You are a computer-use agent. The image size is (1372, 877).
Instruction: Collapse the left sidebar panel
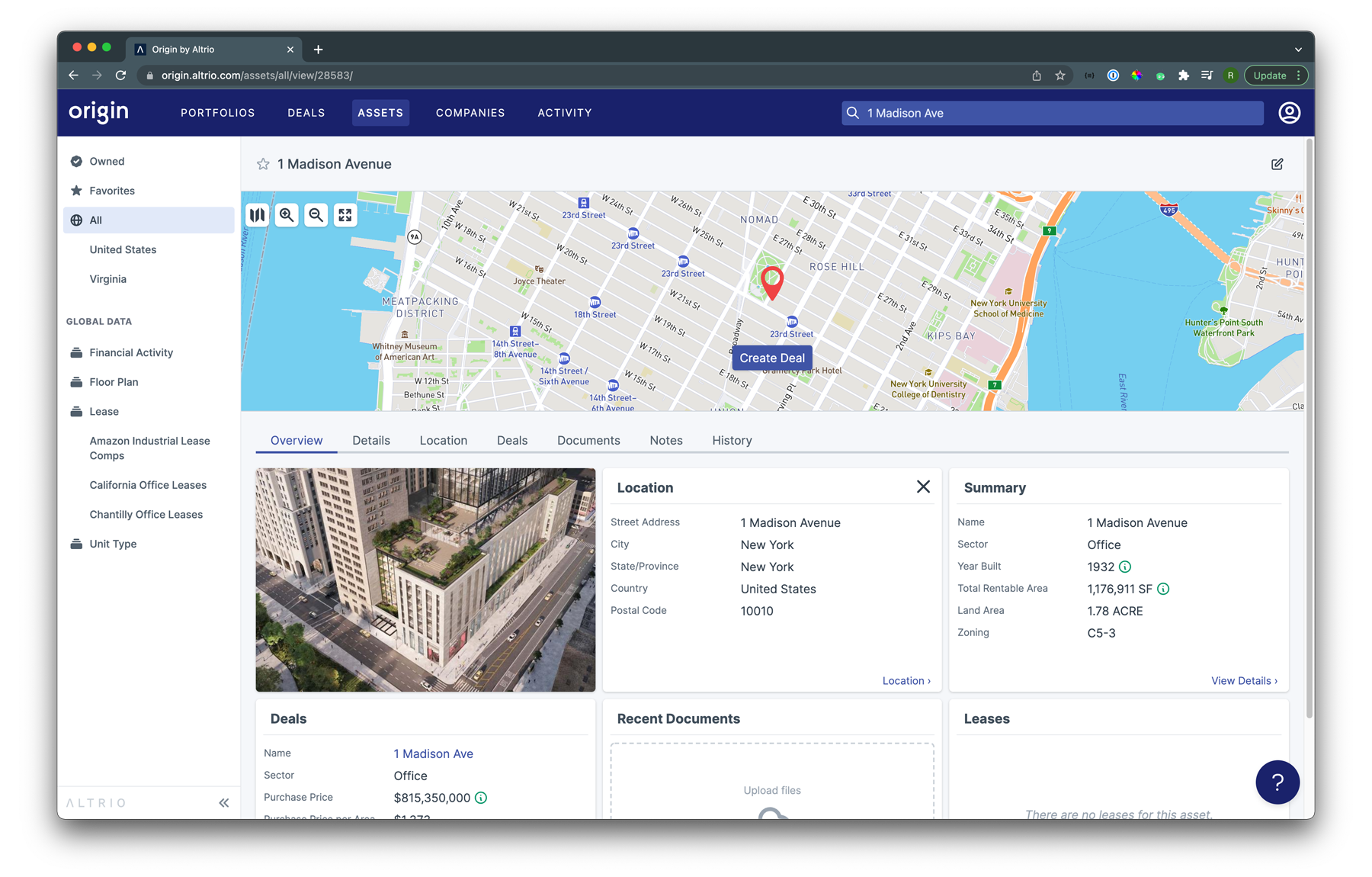point(224,802)
